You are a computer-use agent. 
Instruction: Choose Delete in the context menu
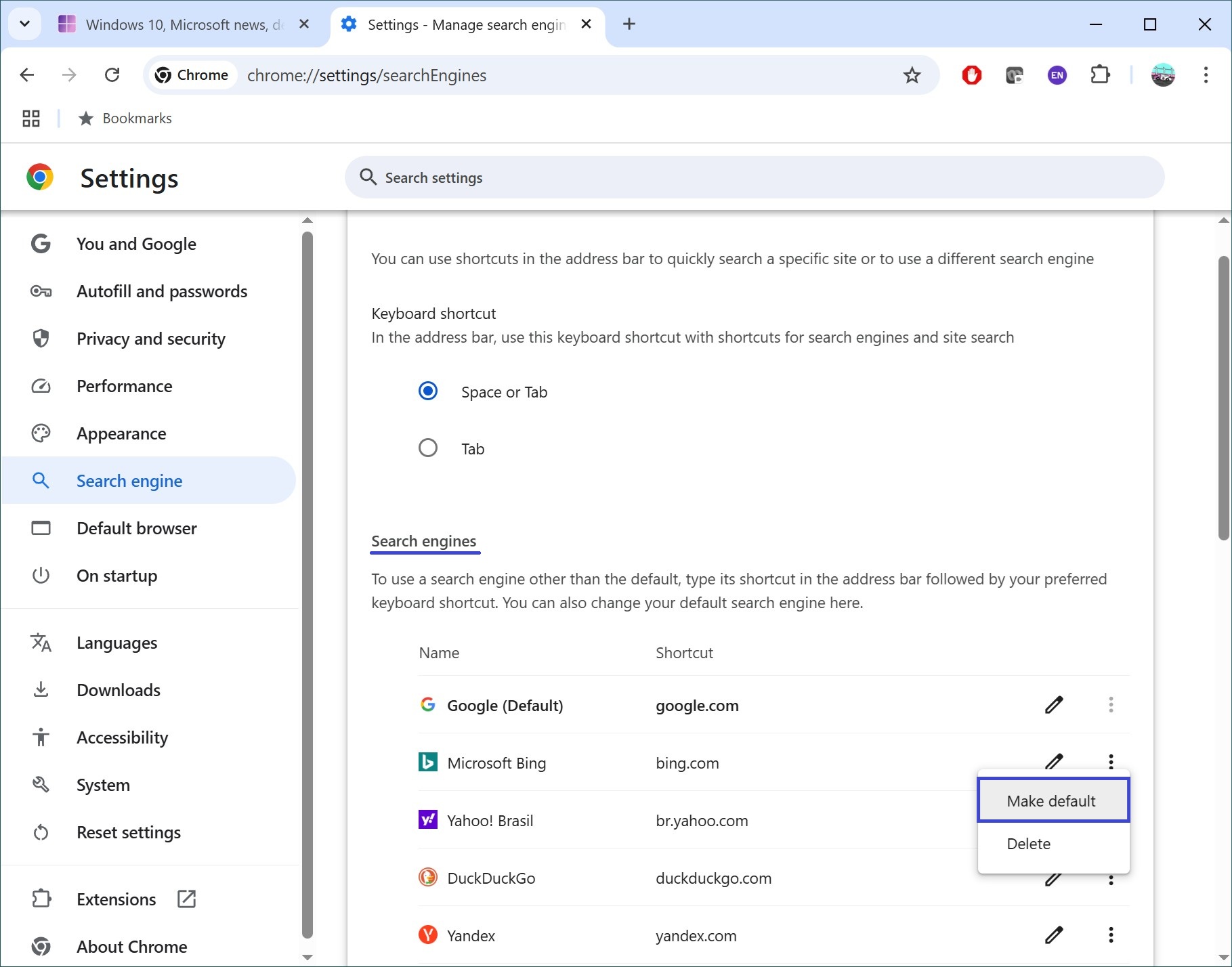(1053, 844)
